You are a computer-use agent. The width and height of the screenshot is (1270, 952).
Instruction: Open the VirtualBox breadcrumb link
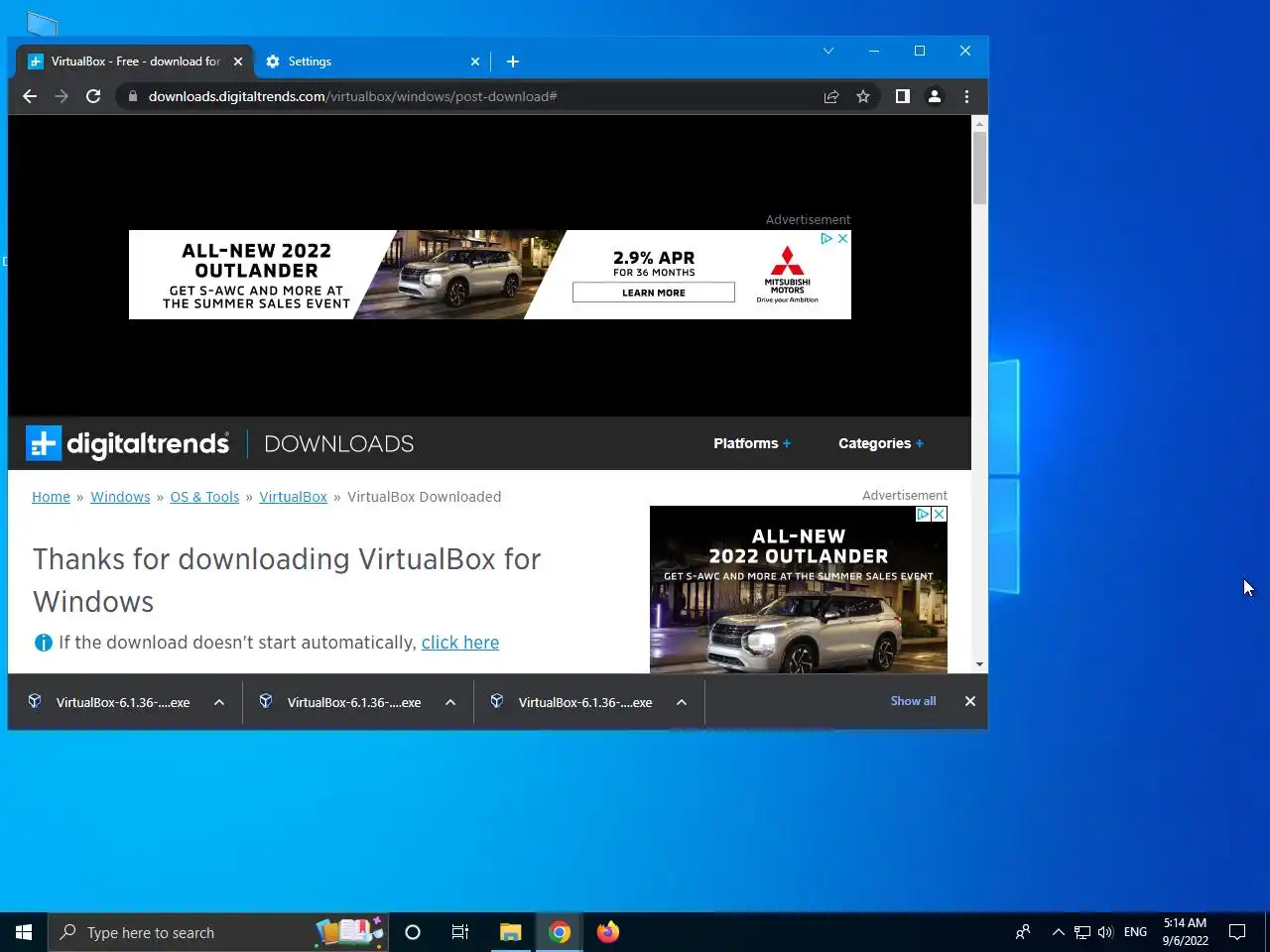pyautogui.click(x=293, y=497)
